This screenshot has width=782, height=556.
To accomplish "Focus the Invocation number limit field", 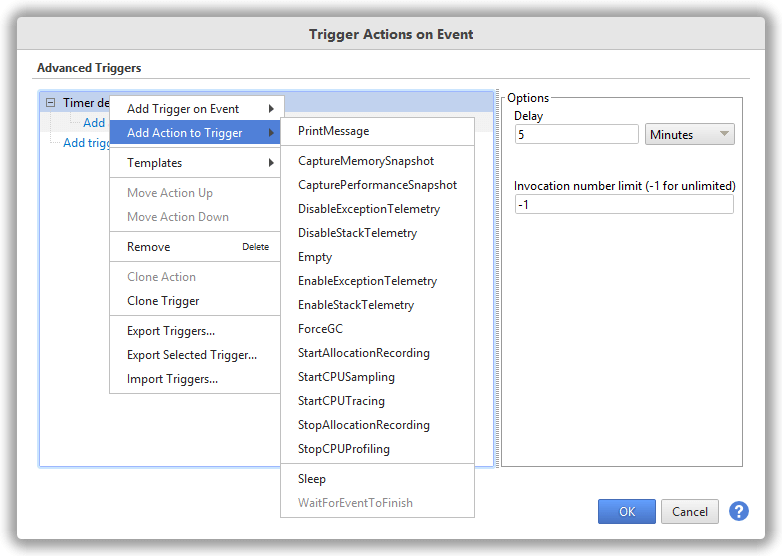I will (624, 204).
